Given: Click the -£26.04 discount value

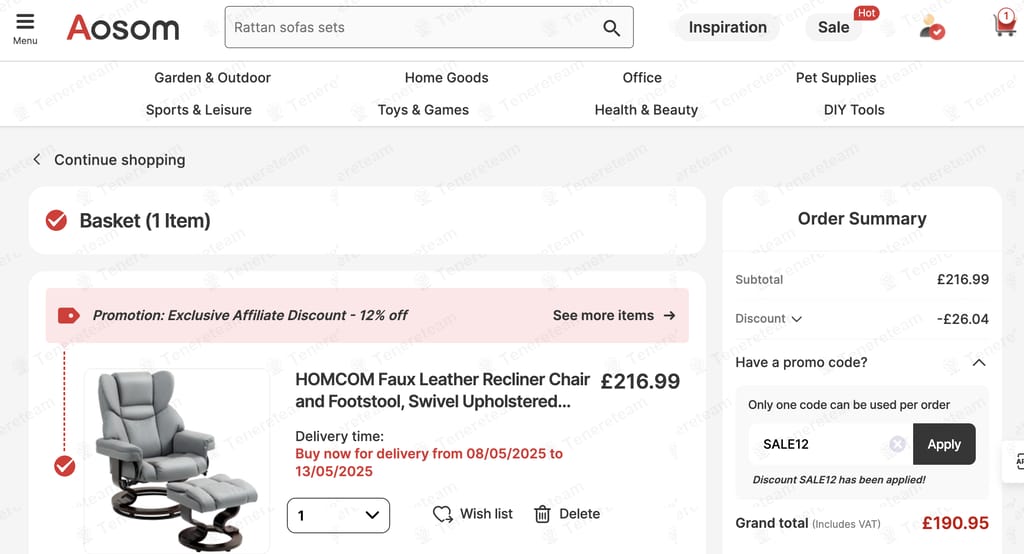Looking at the screenshot, I should [x=963, y=319].
